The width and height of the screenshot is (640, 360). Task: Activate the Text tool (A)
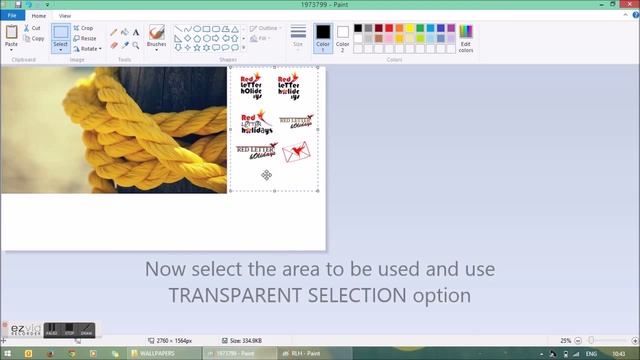click(136, 32)
